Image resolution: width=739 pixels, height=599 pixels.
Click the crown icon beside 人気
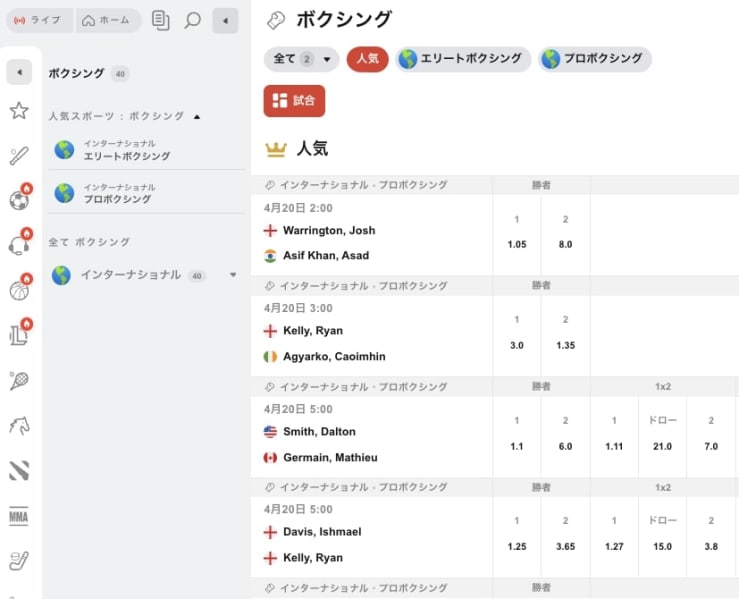(276, 149)
